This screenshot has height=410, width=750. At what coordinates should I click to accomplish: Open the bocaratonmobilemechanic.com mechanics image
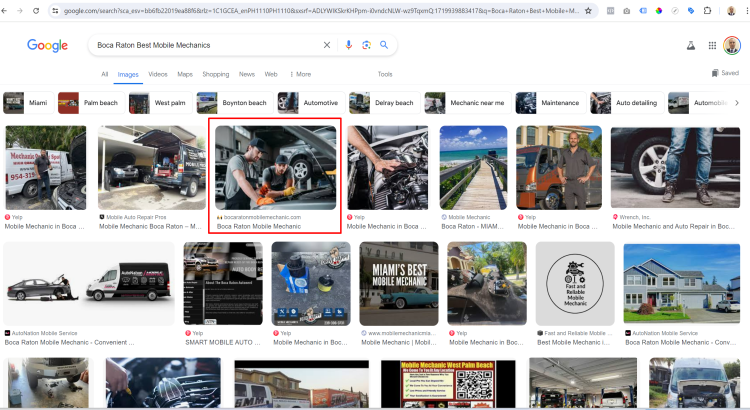[276, 167]
